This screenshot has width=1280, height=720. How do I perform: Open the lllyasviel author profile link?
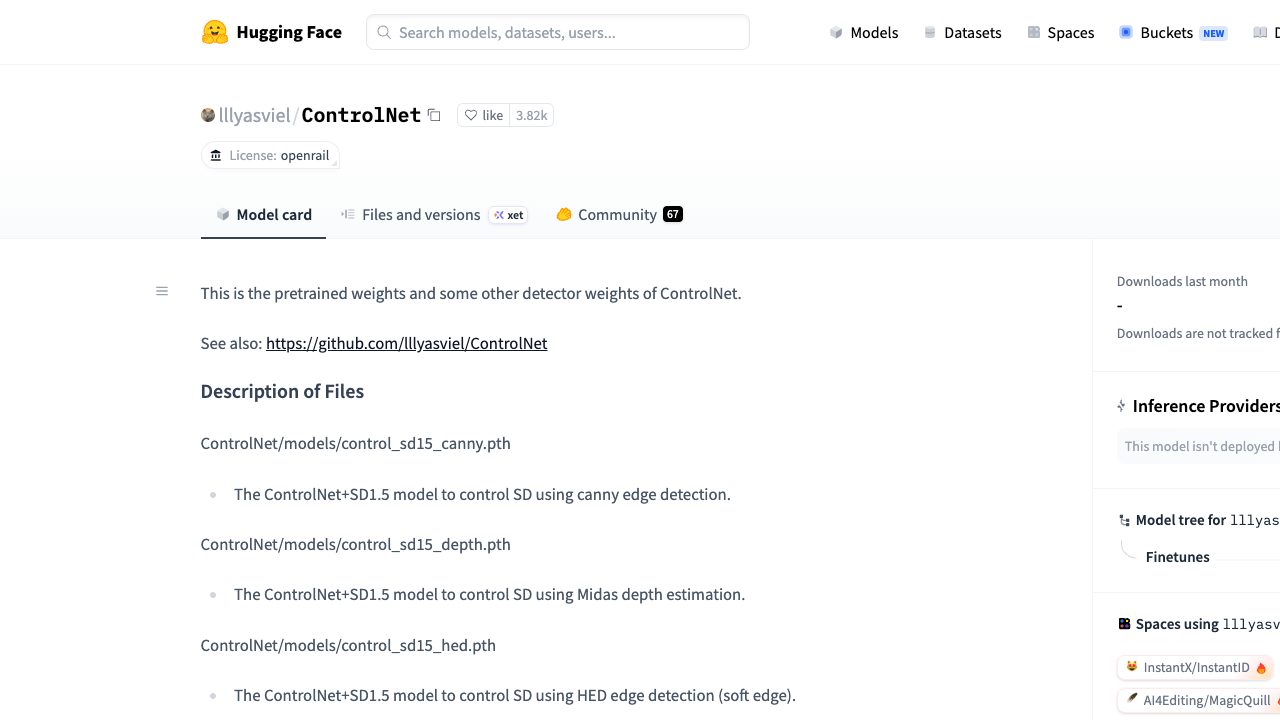coord(254,115)
